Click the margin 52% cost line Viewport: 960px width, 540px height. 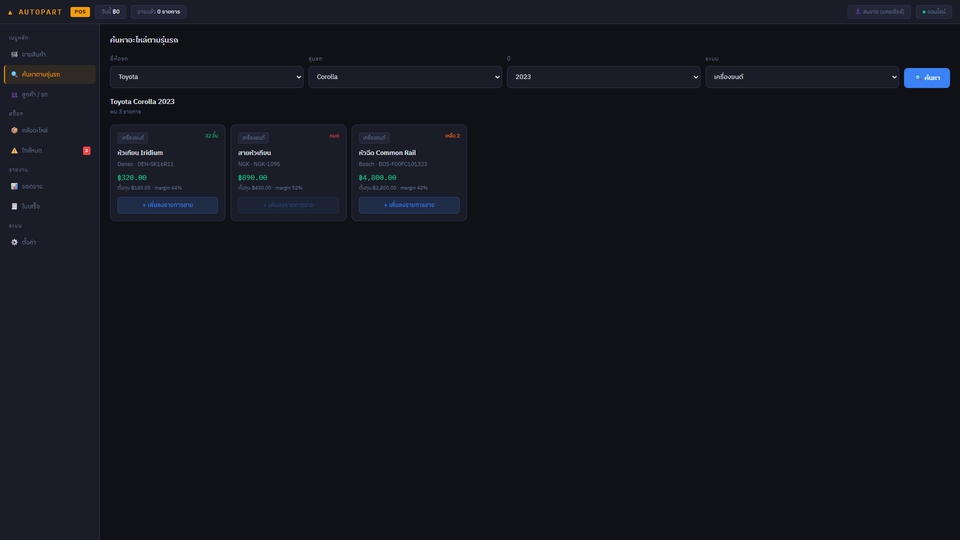(270, 188)
